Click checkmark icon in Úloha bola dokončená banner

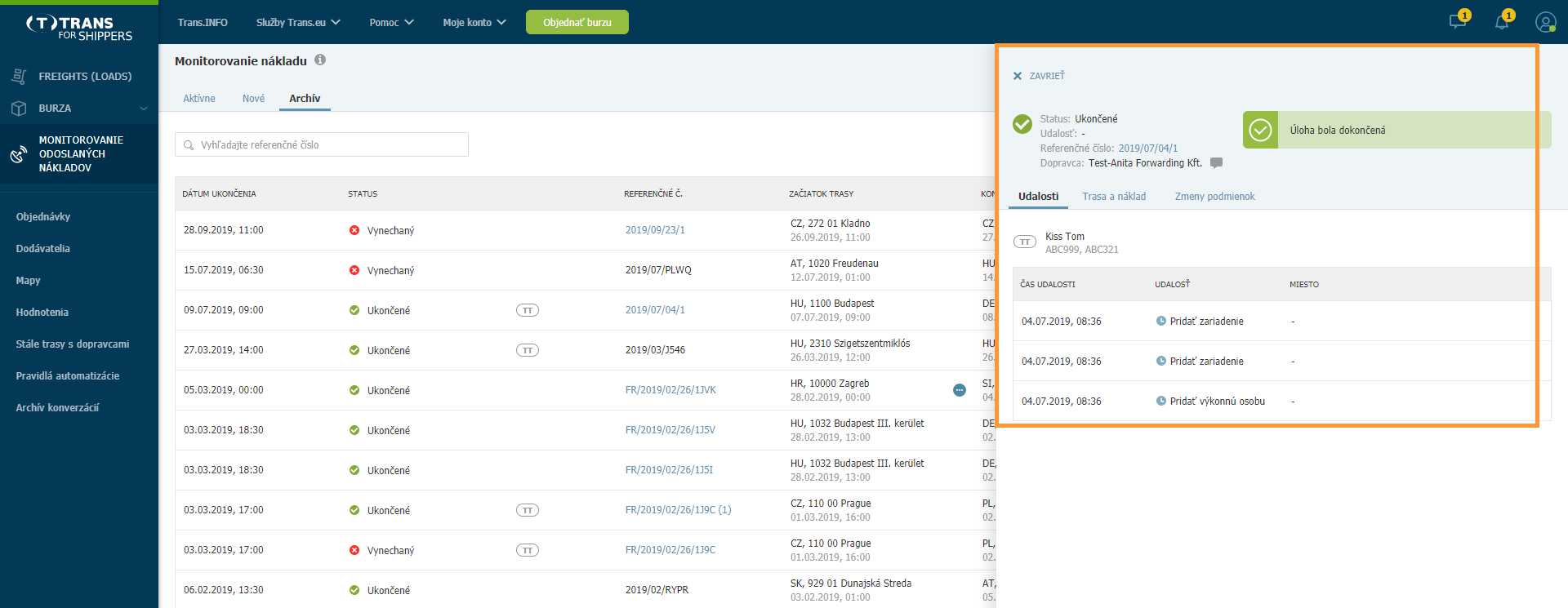pos(1261,130)
